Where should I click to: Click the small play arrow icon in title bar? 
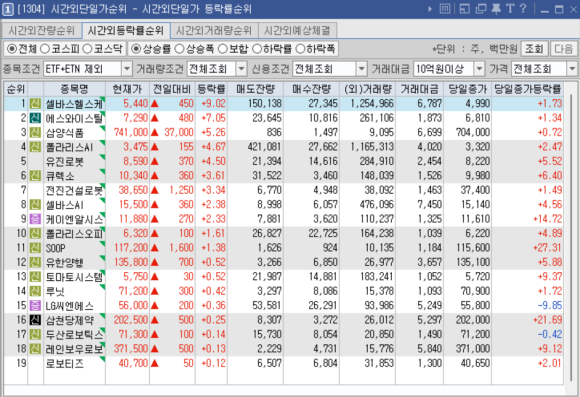[x=429, y=9]
